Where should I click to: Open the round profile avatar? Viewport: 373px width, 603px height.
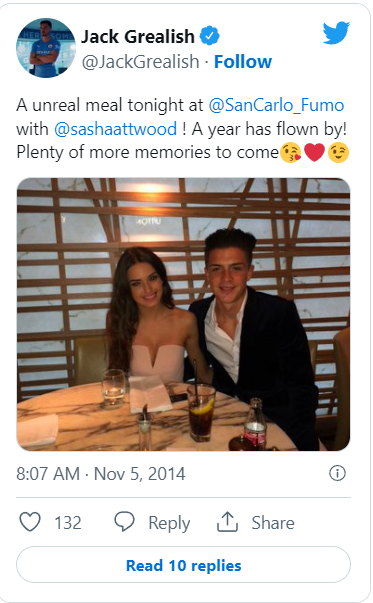46,48
